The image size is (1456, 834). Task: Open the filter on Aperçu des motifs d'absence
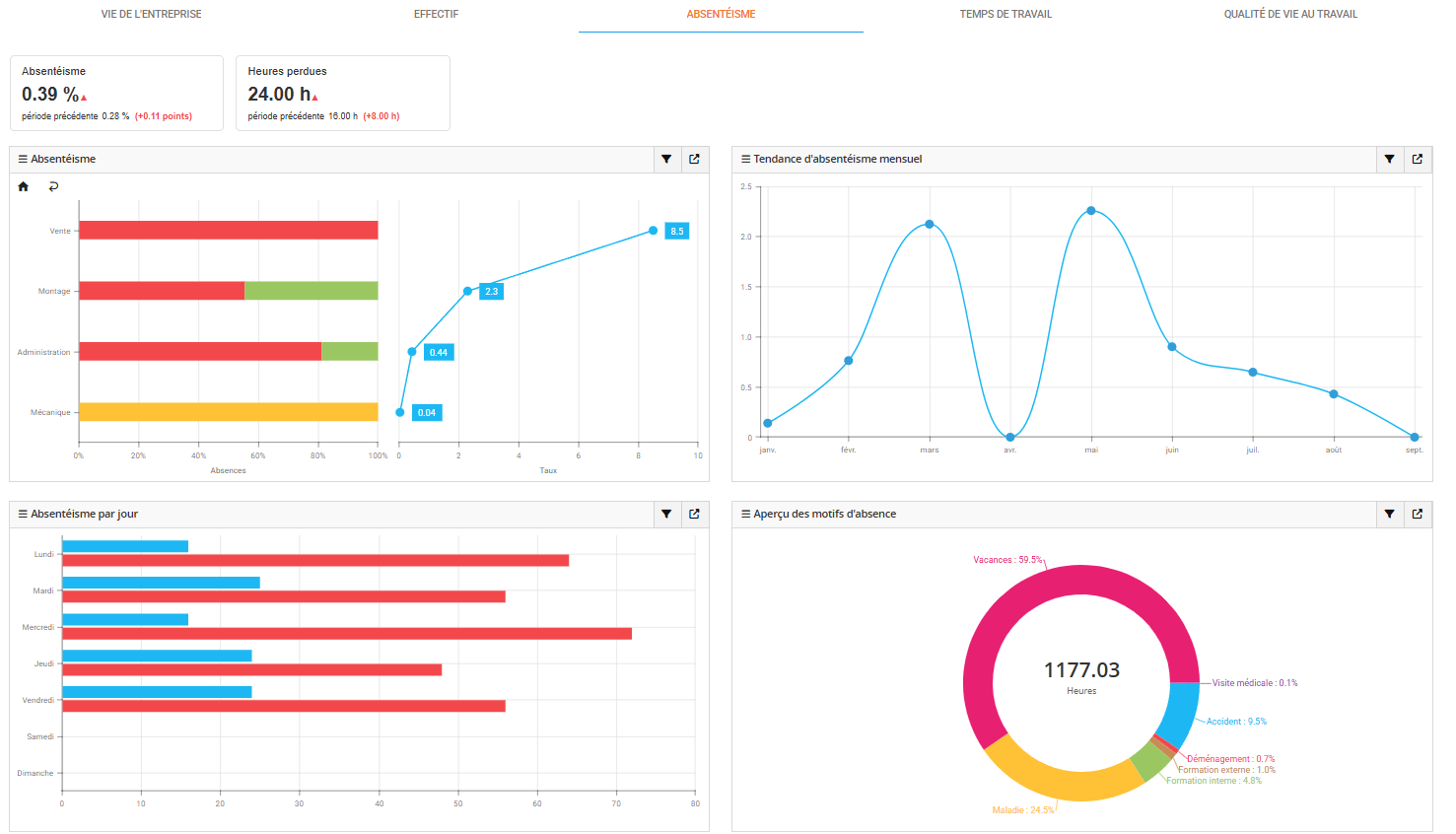(1389, 514)
